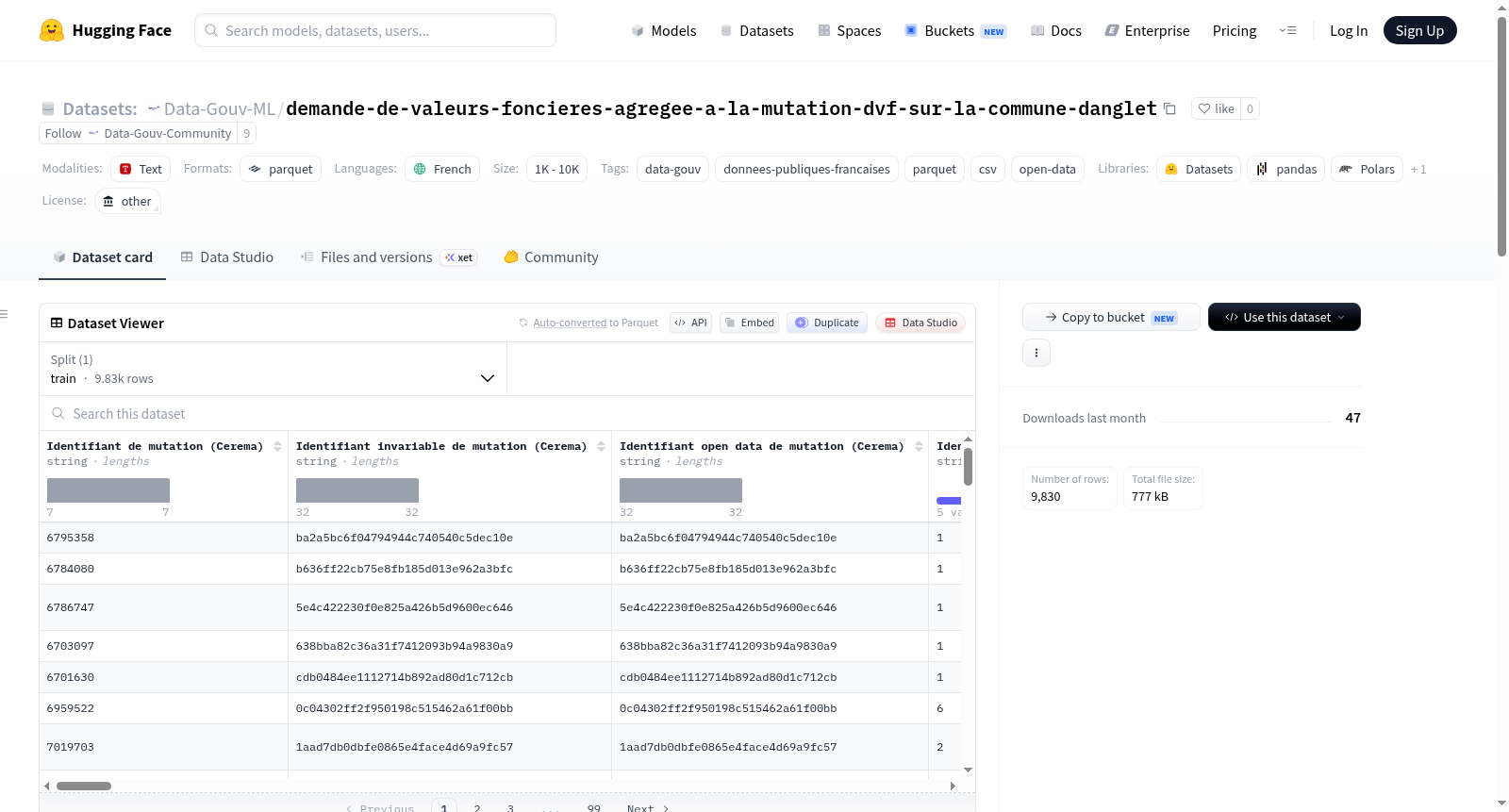Open the Use this dataset dropdown
The height and width of the screenshot is (812, 1509).
tap(1285, 317)
